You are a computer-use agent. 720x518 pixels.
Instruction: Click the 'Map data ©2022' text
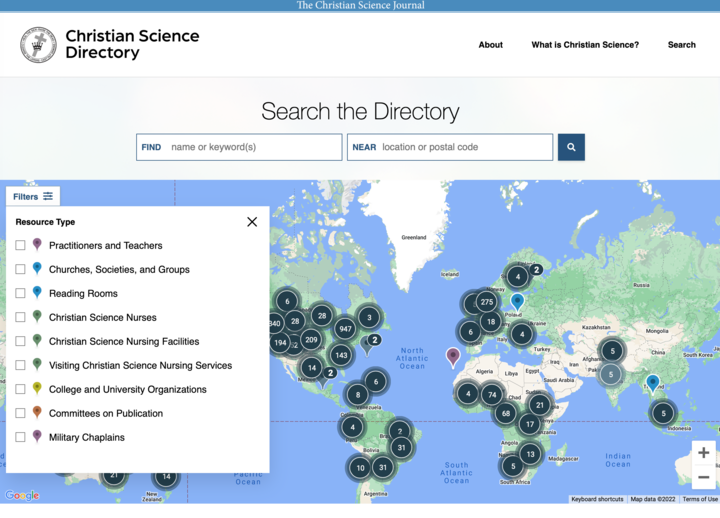tap(653, 499)
